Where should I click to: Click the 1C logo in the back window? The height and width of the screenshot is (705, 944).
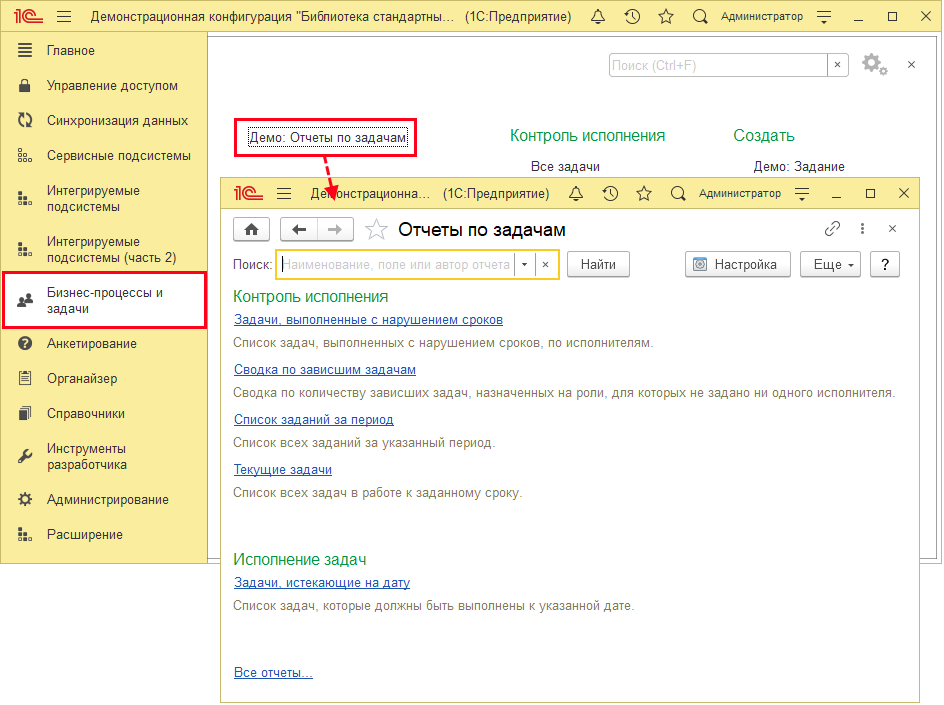click(28, 16)
